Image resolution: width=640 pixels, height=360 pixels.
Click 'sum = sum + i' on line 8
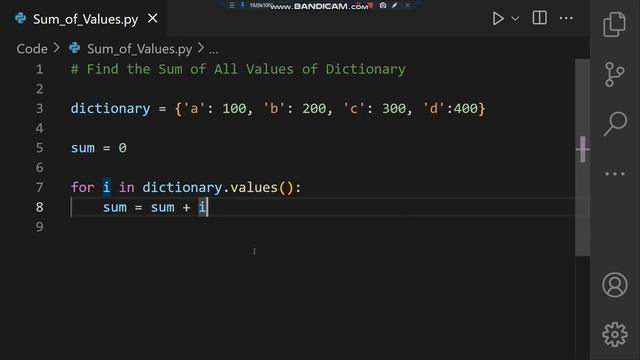coord(155,207)
